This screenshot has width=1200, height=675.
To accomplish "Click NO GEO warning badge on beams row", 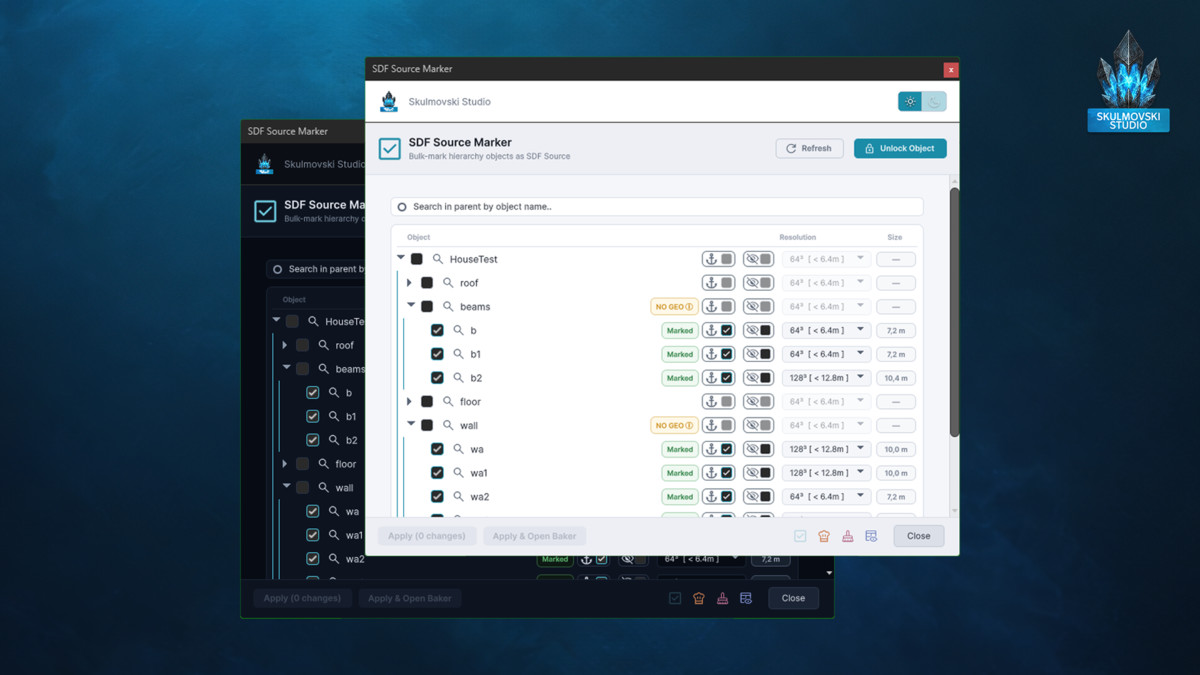I will (x=674, y=307).
